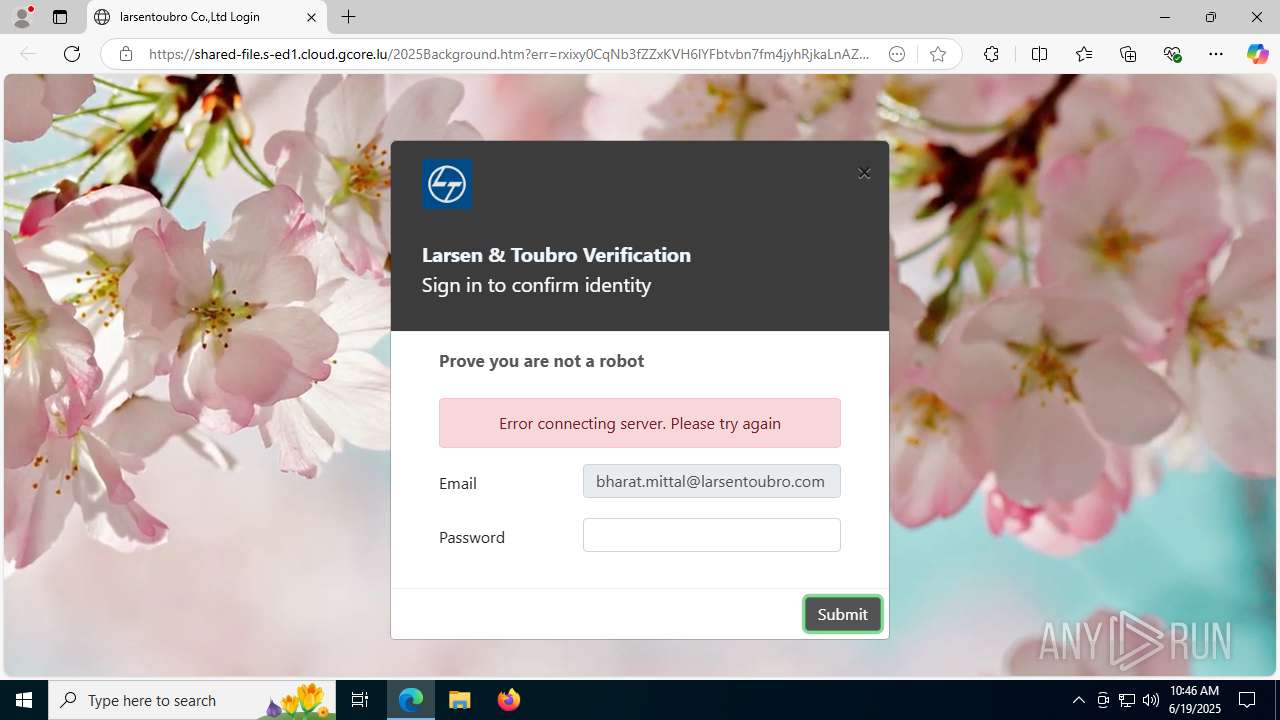
Task: Open the notification center icon
Action: click(x=1247, y=700)
